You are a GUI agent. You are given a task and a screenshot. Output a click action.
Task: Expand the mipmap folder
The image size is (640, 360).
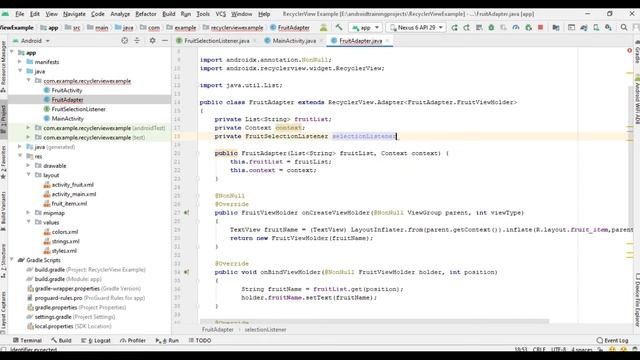28,213
